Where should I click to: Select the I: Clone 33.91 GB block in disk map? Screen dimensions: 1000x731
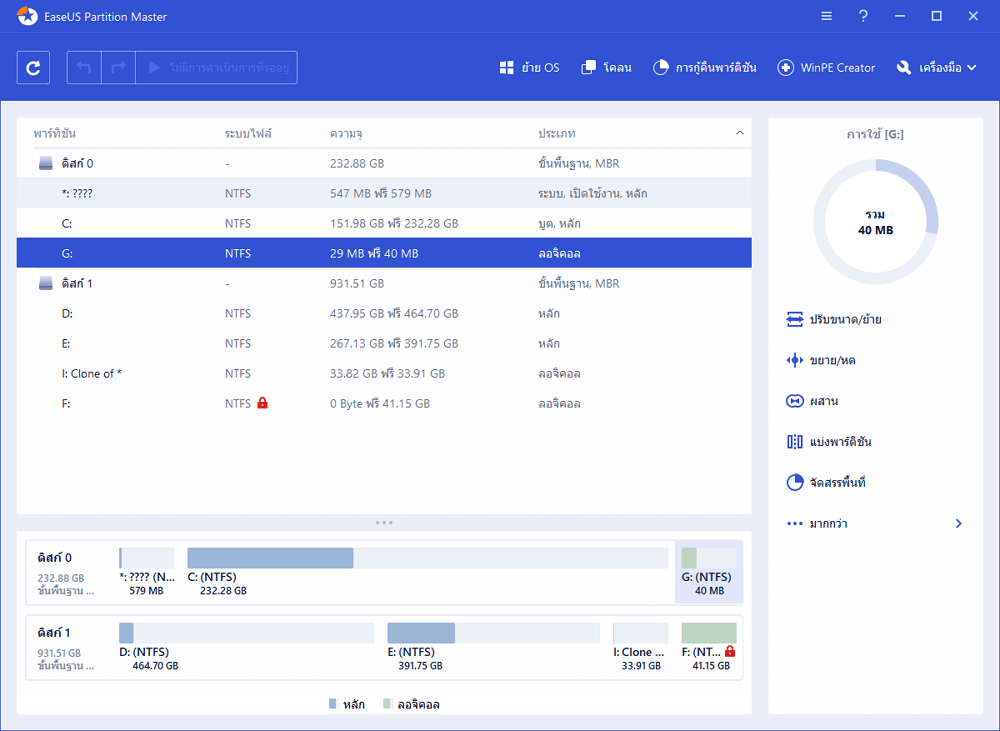640,647
